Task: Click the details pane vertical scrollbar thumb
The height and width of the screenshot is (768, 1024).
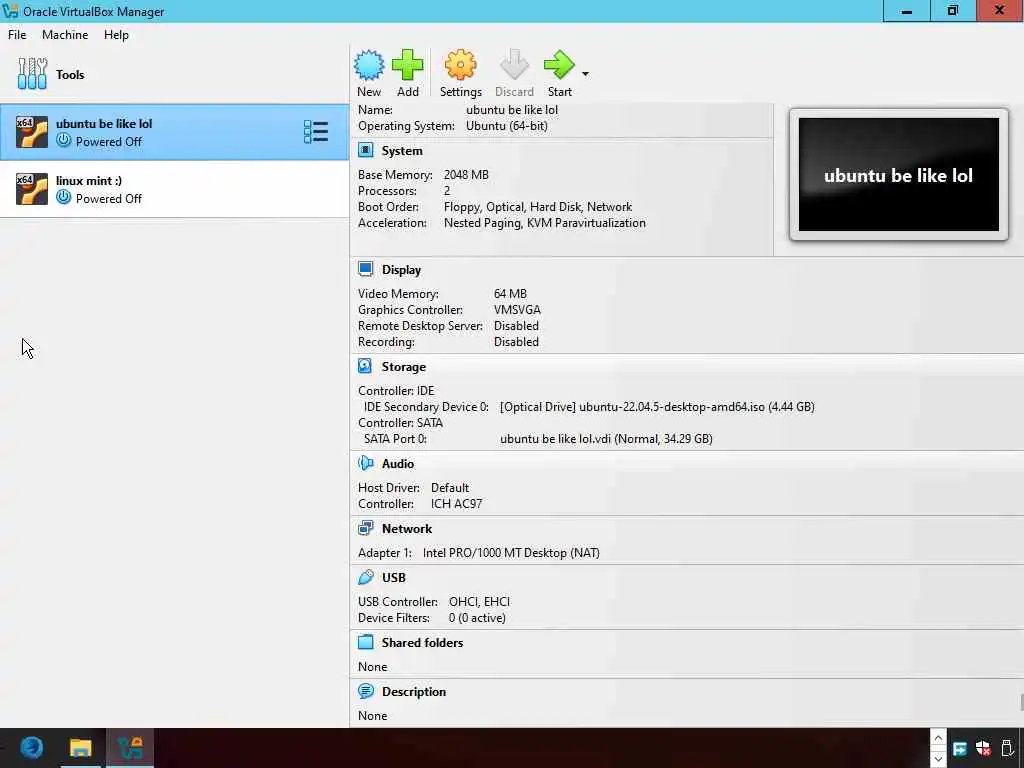Action: [1021, 703]
